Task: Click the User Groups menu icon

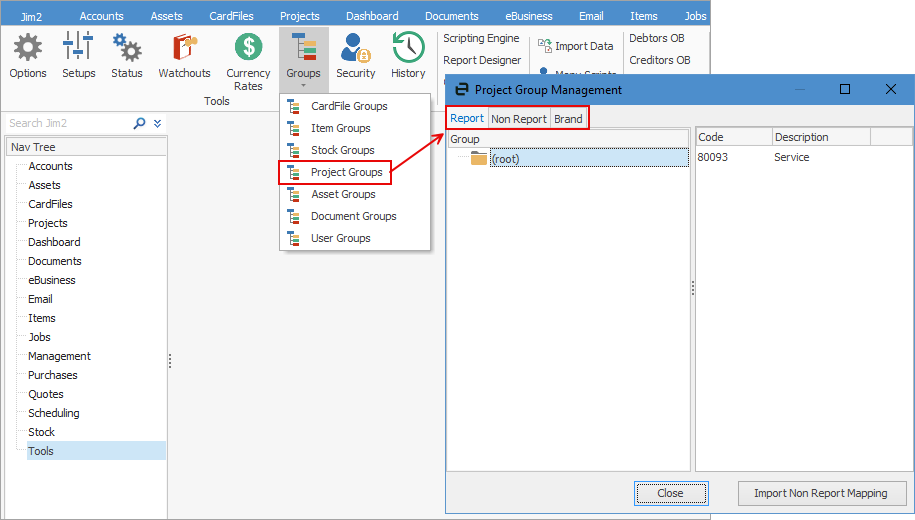Action: (x=294, y=239)
